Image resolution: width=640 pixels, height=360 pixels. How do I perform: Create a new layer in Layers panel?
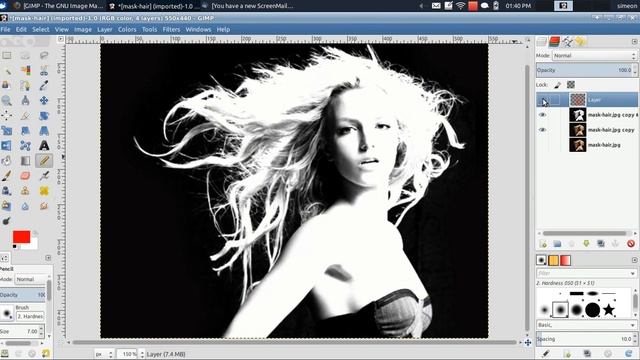543,244
